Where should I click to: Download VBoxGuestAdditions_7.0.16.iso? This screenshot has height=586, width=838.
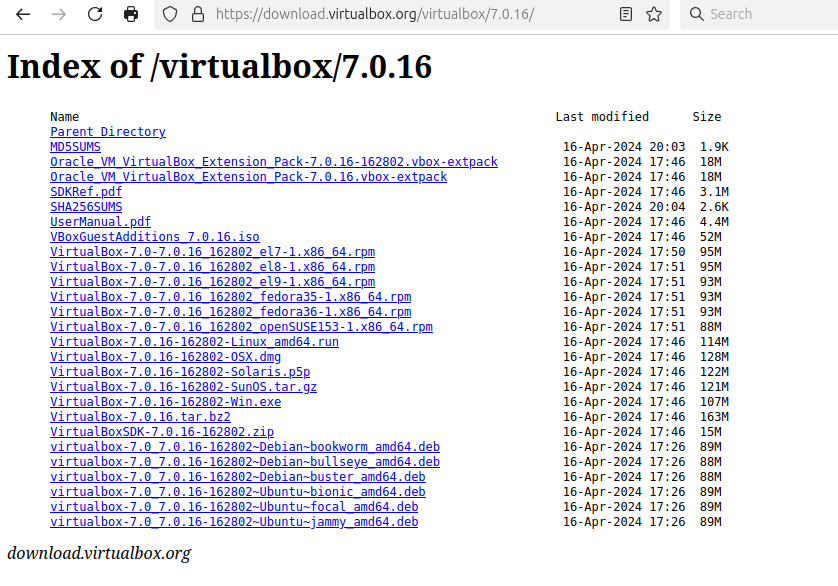(x=155, y=236)
